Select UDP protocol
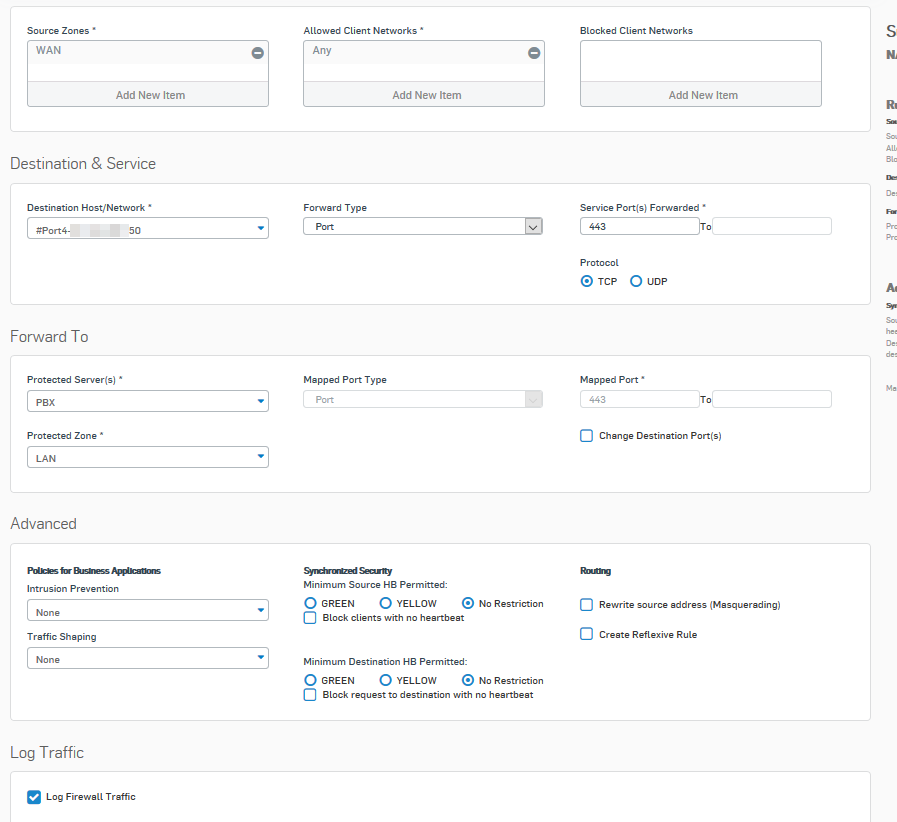This screenshot has width=897, height=822. pyautogui.click(x=636, y=281)
